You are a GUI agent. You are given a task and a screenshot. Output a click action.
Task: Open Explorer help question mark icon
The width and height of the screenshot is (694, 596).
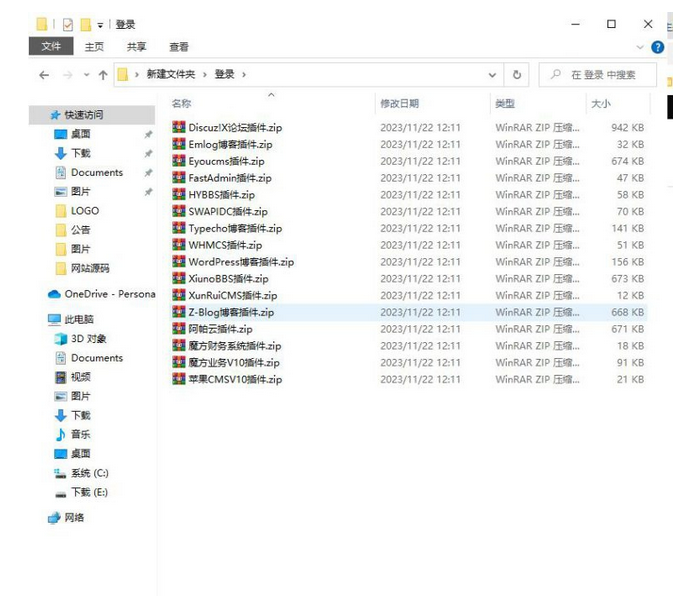pos(658,47)
